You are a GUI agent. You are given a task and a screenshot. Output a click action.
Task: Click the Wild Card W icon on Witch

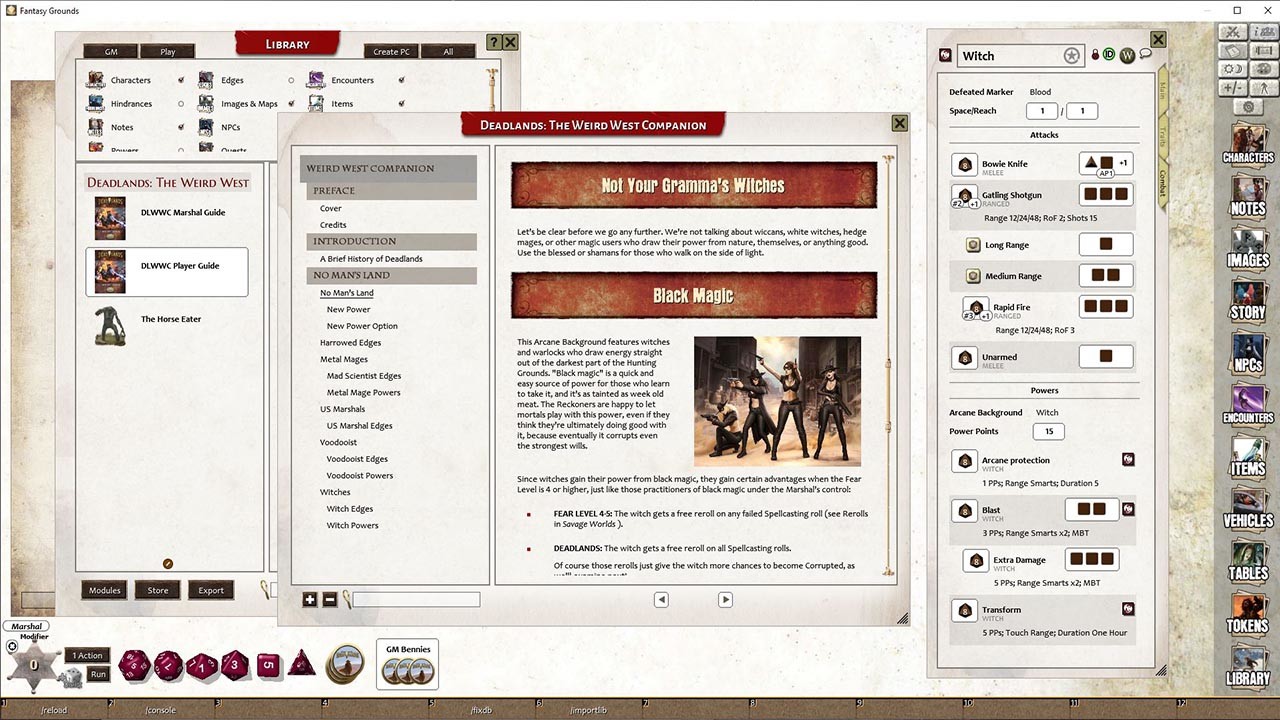coord(1127,55)
